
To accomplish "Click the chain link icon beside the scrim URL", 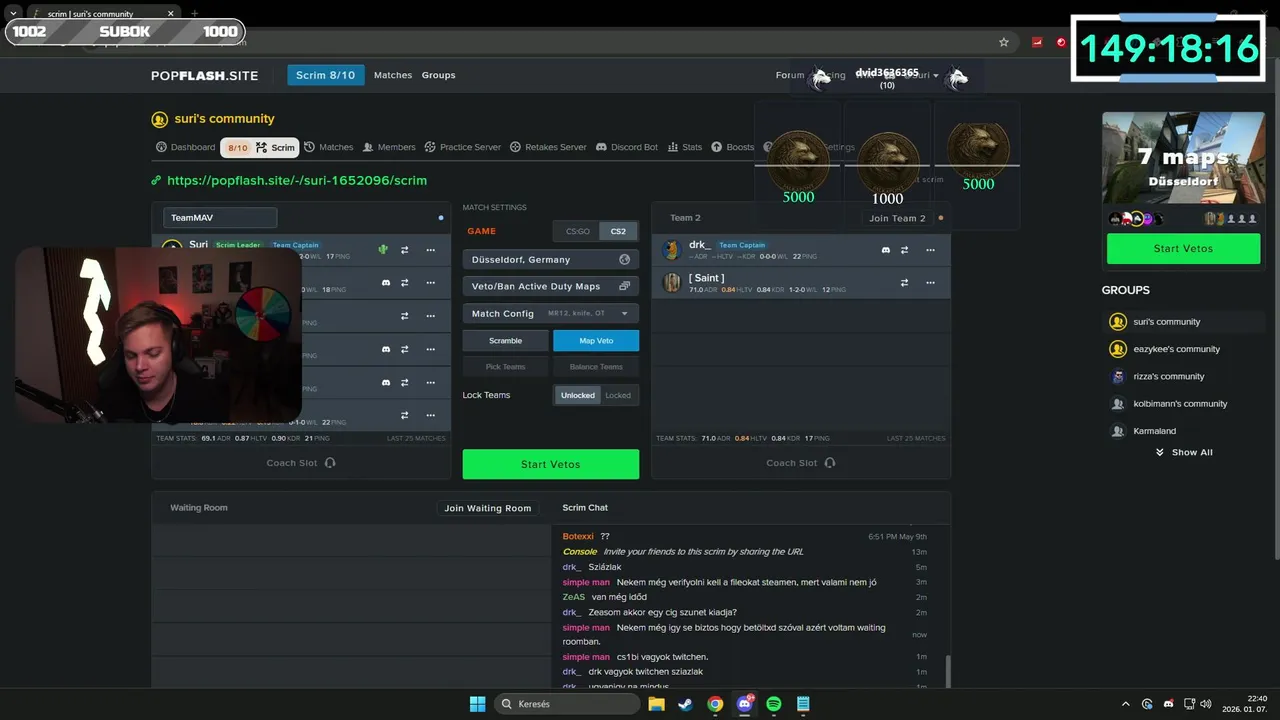I will pyautogui.click(x=156, y=181).
